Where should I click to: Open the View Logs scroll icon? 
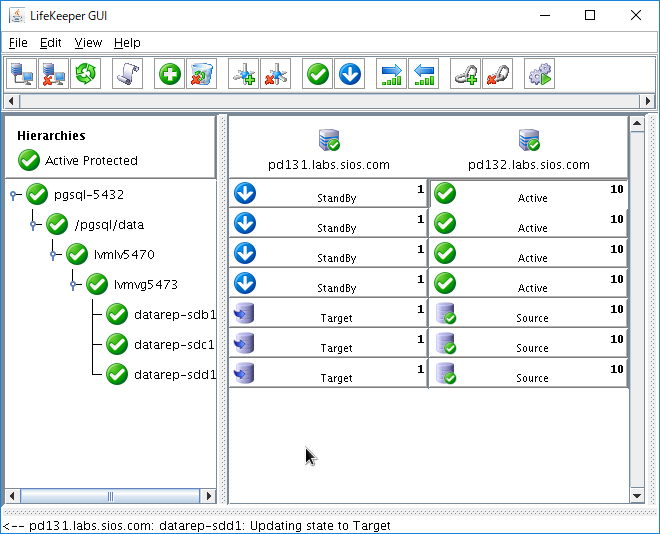coord(128,74)
